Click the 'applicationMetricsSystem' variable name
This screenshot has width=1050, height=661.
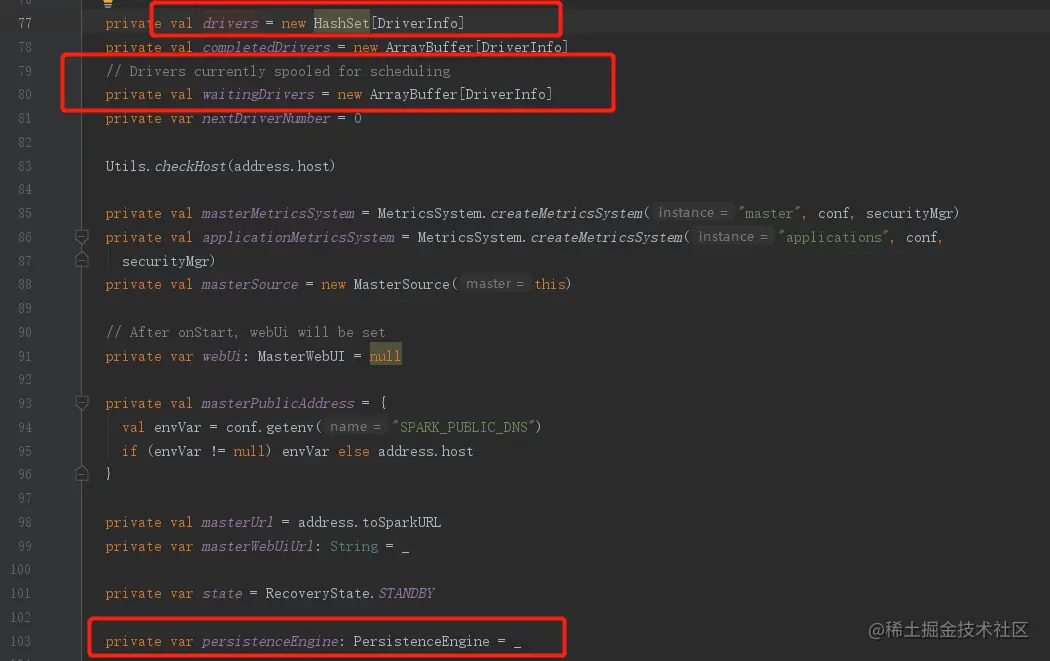(x=298, y=237)
